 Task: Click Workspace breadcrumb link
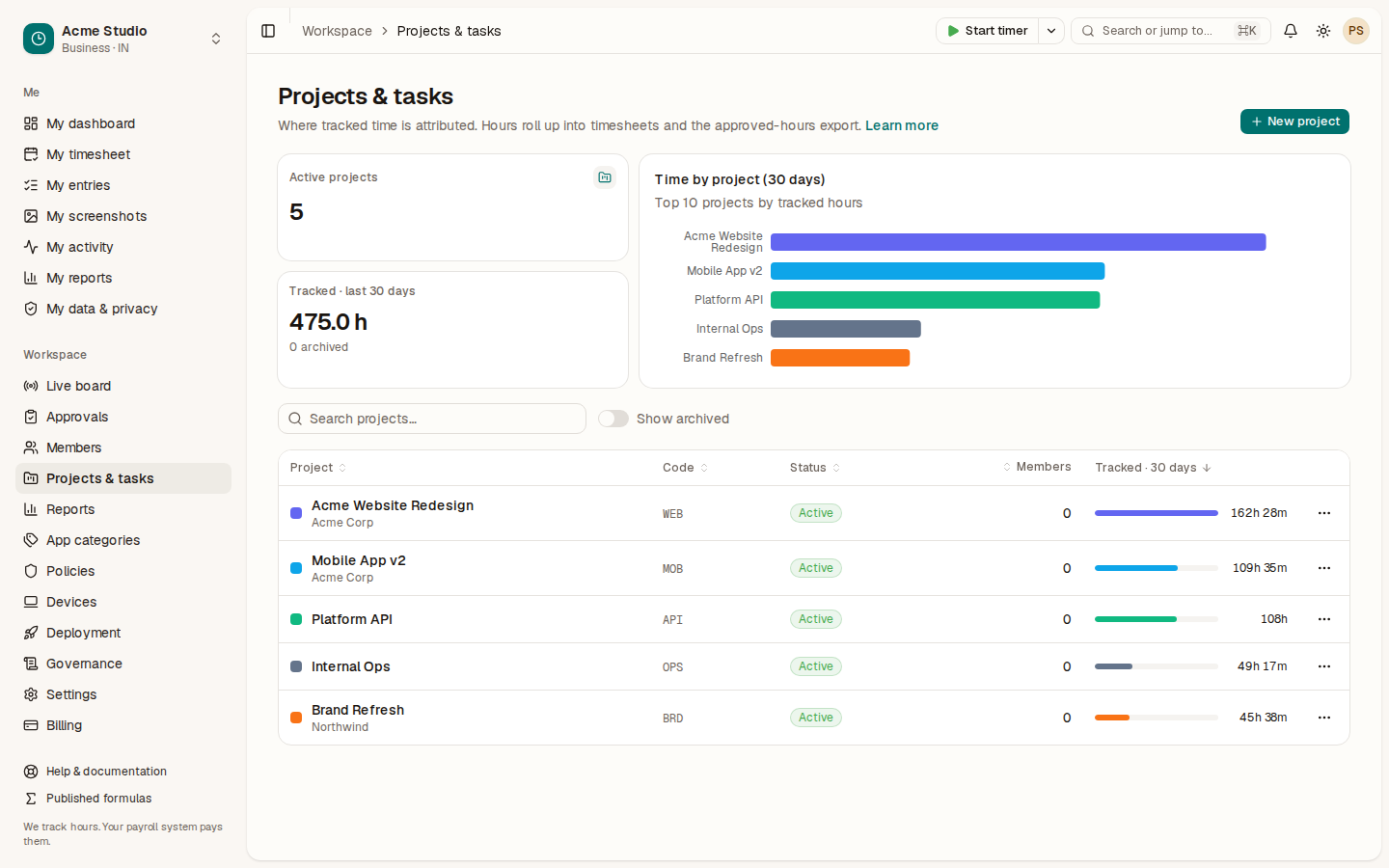tap(337, 31)
